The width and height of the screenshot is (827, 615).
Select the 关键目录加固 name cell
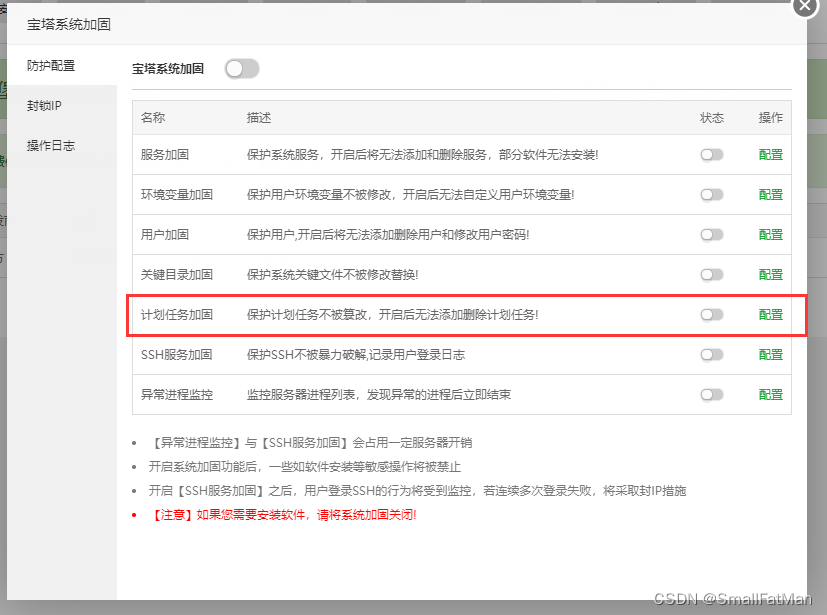pos(177,275)
